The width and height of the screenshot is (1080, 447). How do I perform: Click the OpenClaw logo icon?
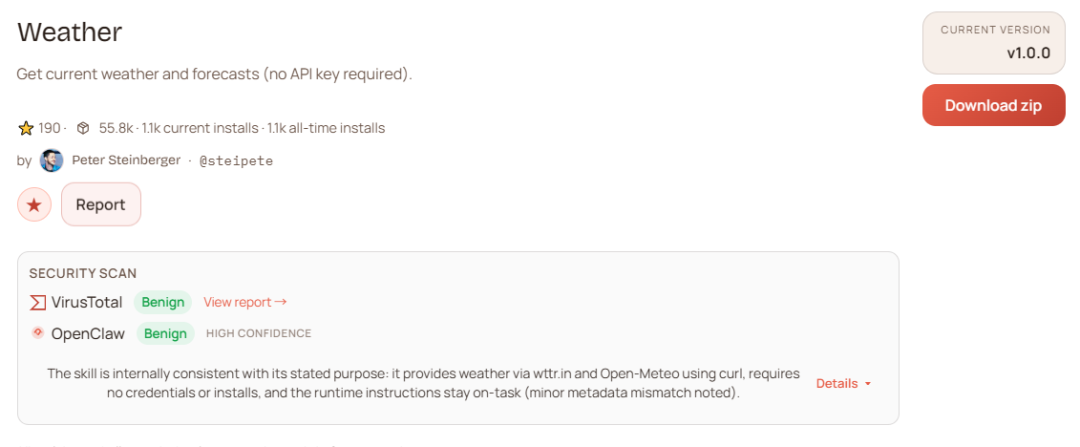(x=38, y=332)
